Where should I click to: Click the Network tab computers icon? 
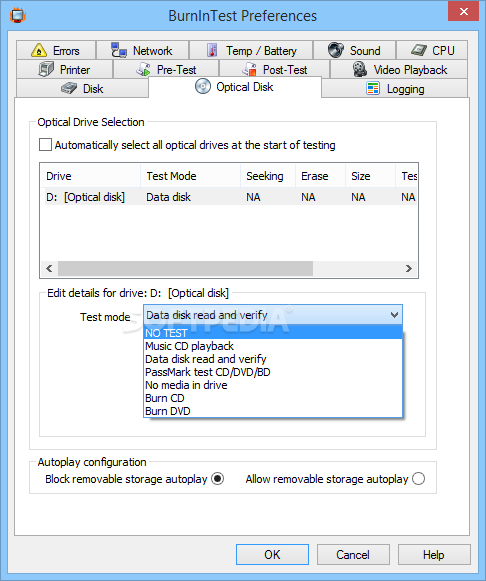[119, 50]
